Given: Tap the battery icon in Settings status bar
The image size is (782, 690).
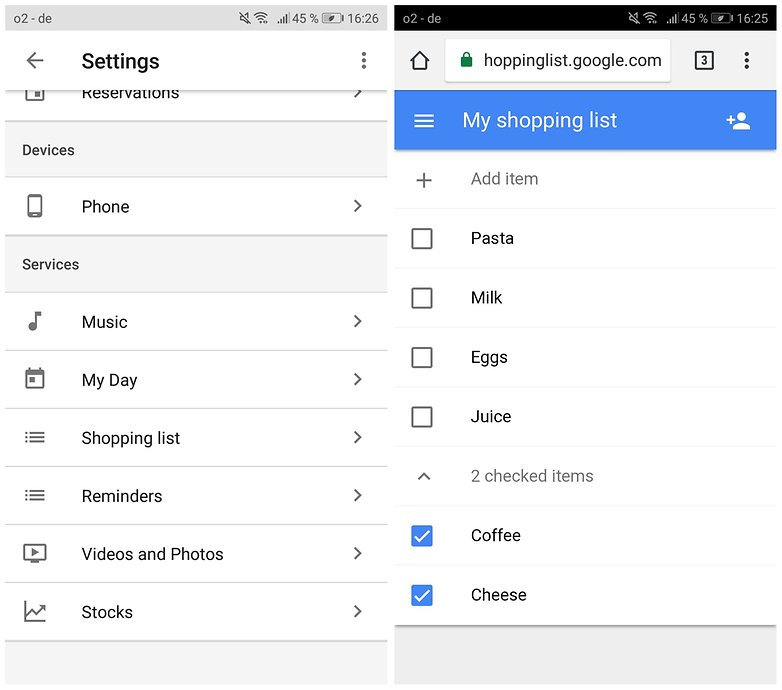Looking at the screenshot, I should 333,18.
